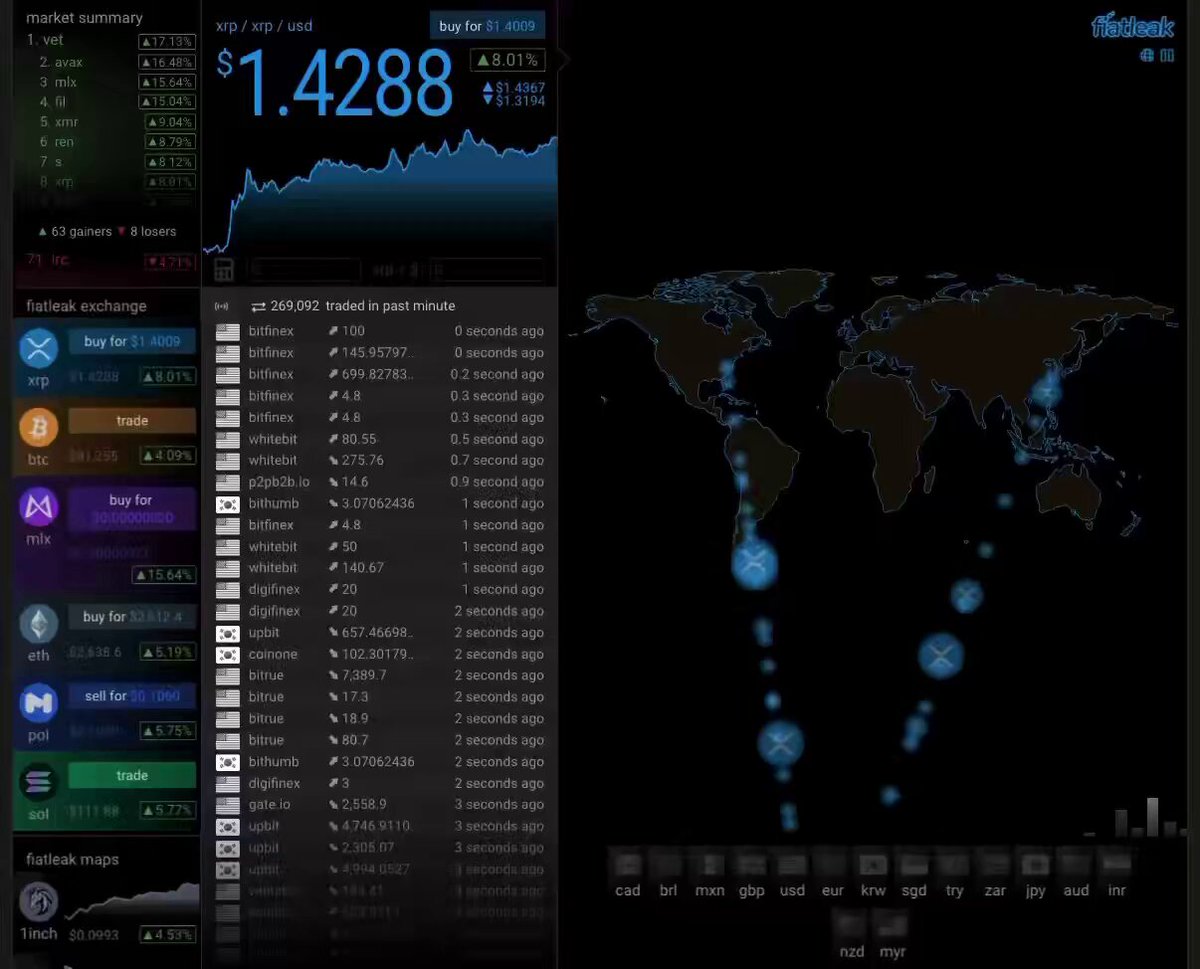Click the 1inch mini chart in fiatleak maps
The height and width of the screenshot is (969, 1200).
tap(132, 901)
